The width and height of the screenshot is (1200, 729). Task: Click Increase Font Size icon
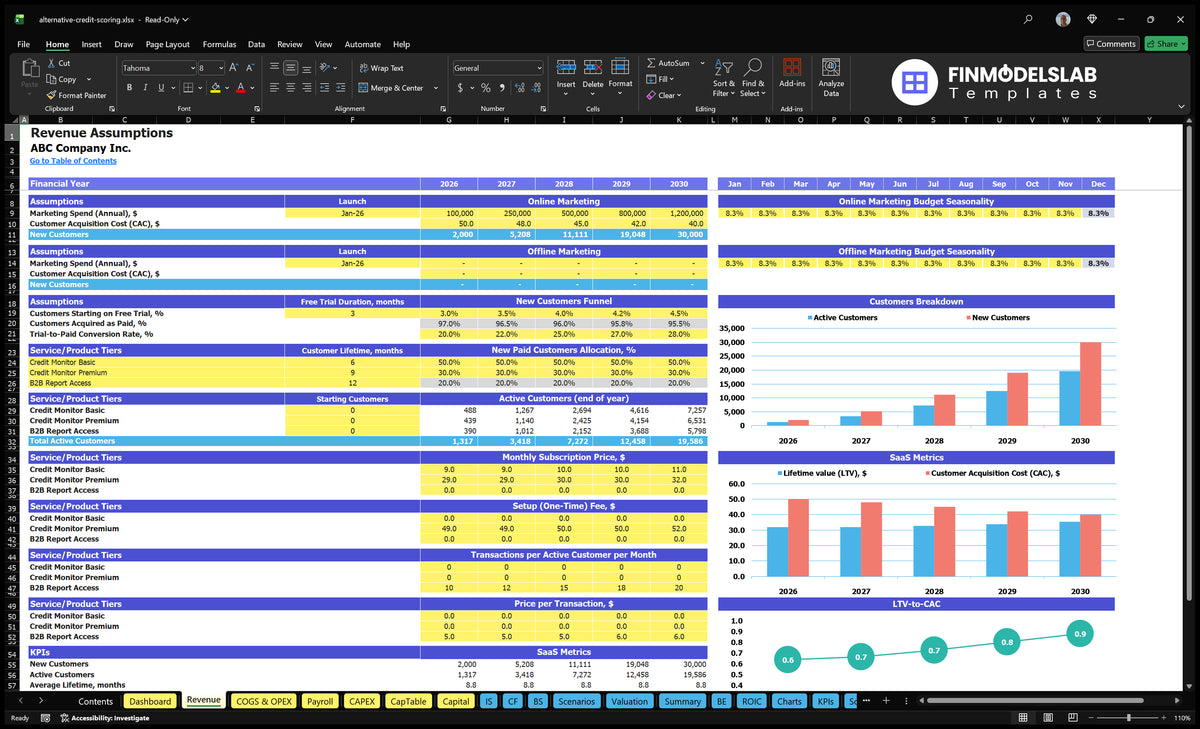pyautogui.click(x=235, y=68)
